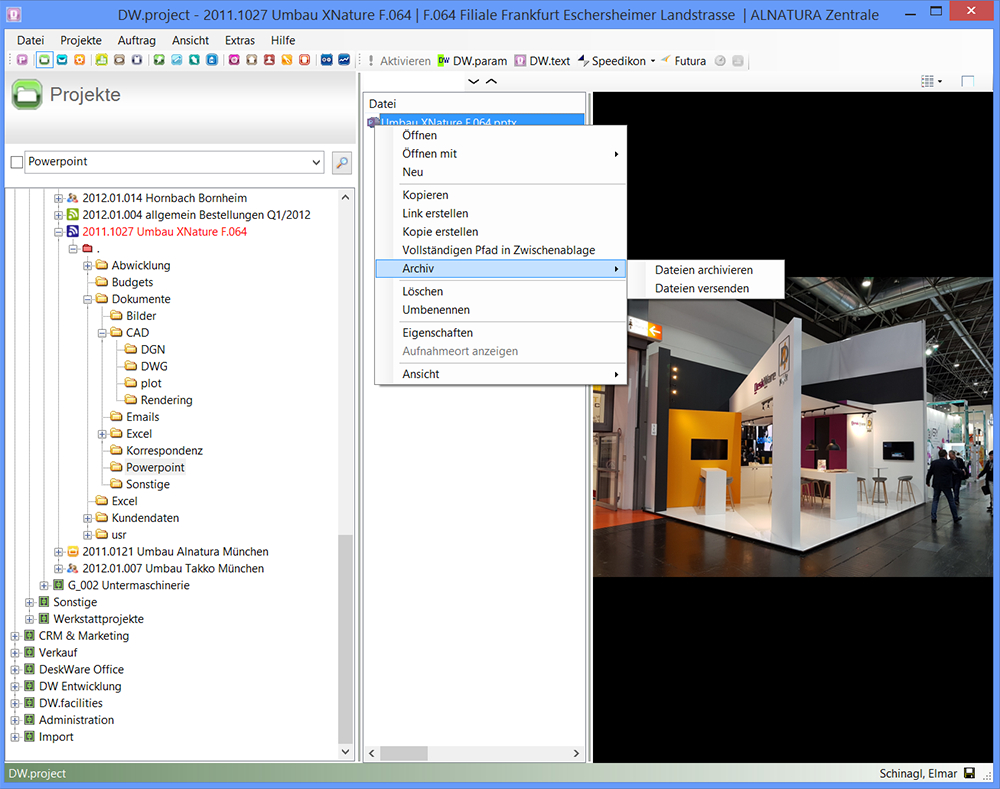Collapse the CAD folder tree node
Image resolution: width=1000 pixels, height=789 pixels.
(x=102, y=333)
